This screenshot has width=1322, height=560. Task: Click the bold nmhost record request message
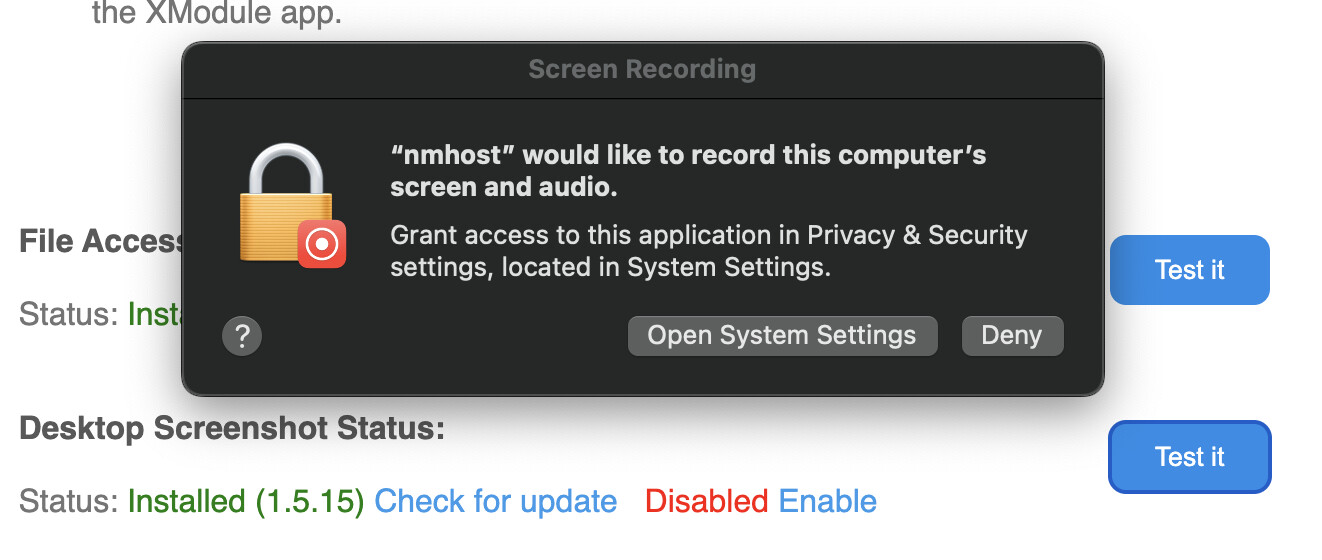[688, 171]
